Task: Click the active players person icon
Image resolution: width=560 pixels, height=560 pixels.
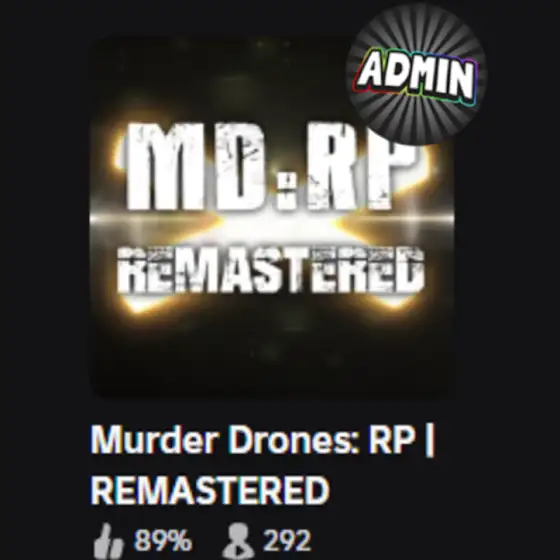Action: [239, 541]
